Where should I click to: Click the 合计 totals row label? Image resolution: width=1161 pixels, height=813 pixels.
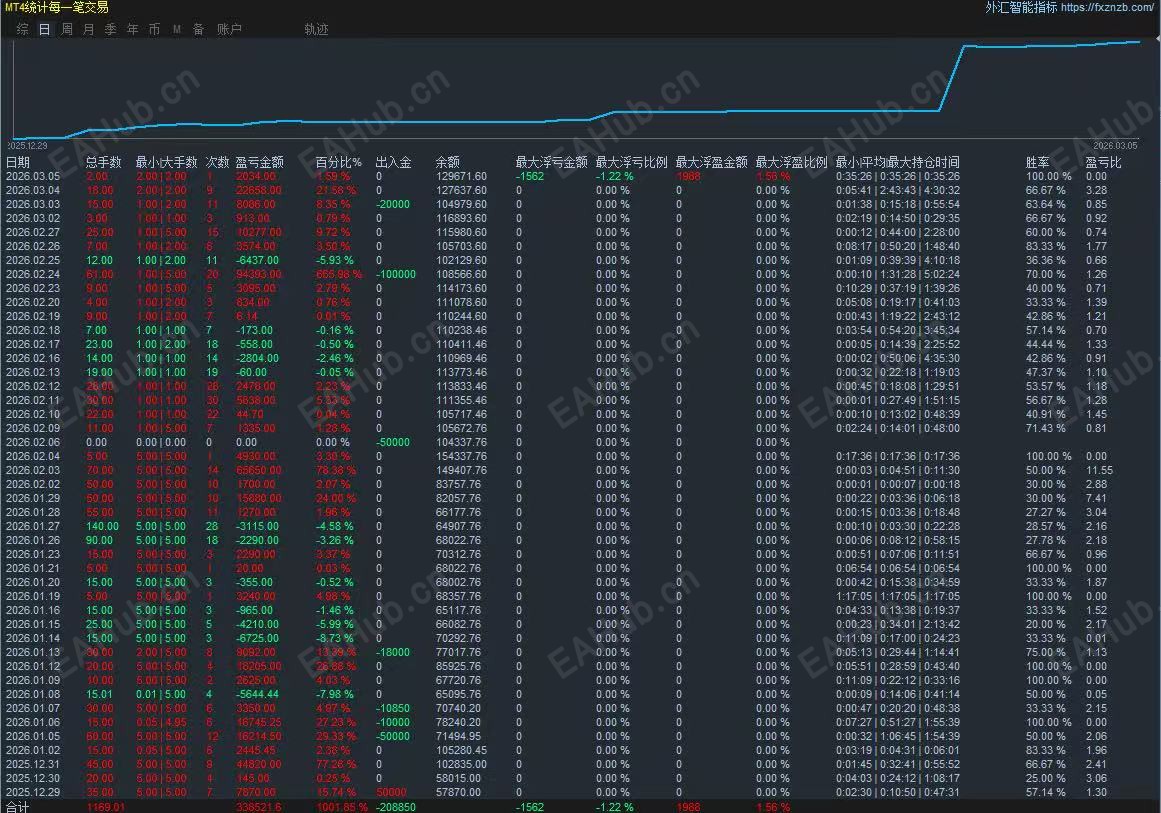17,807
